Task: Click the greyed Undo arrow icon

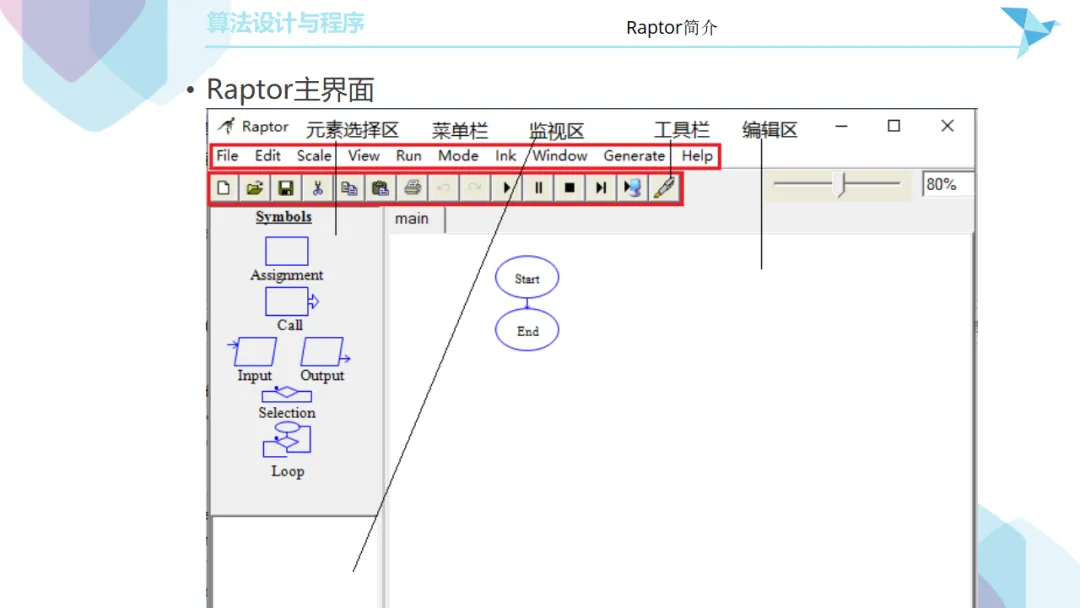Action: click(x=444, y=188)
